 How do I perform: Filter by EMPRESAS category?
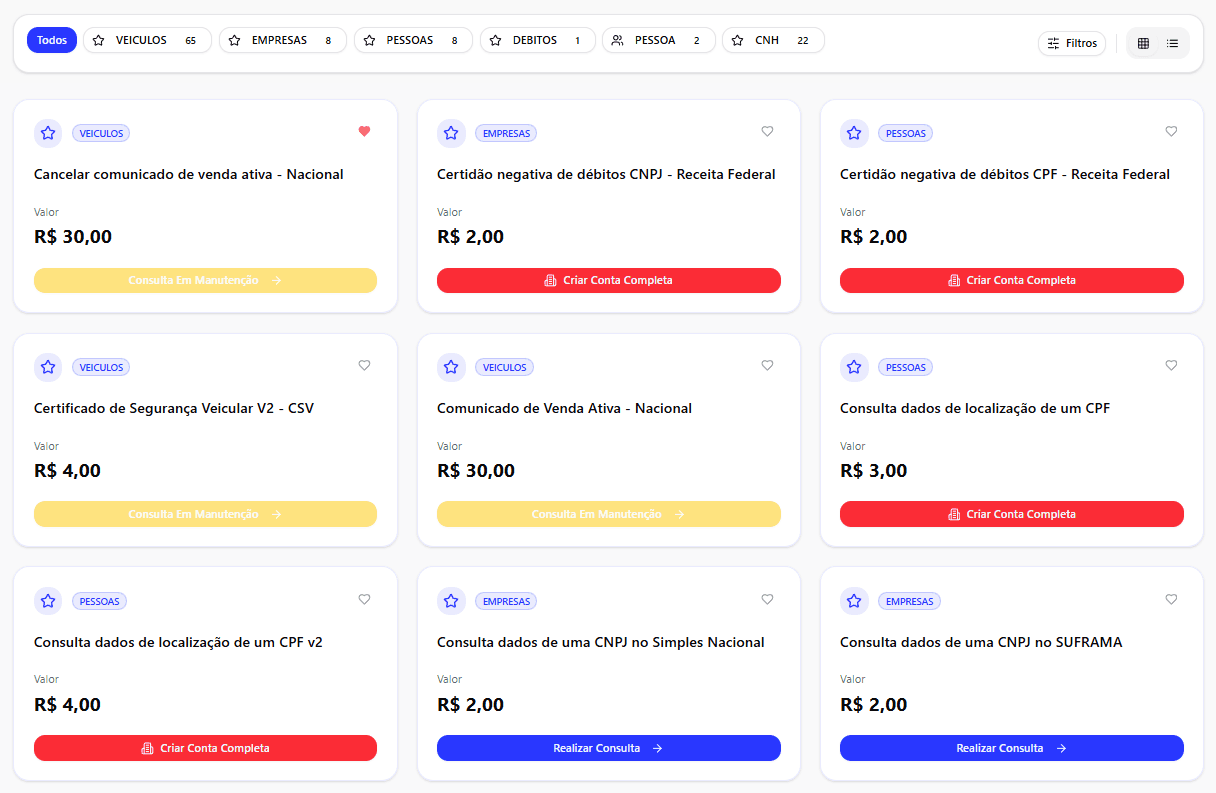pyautogui.click(x=282, y=40)
